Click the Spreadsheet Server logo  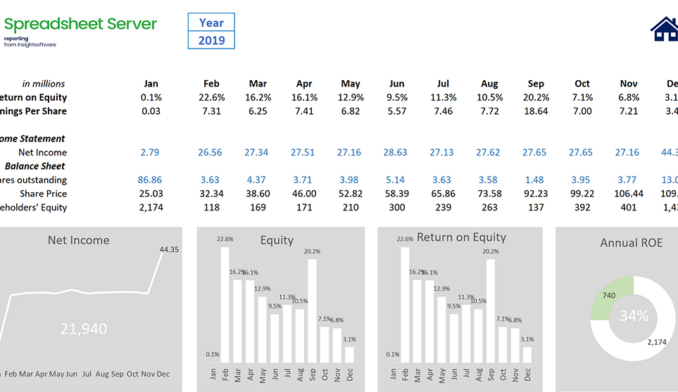80,30
